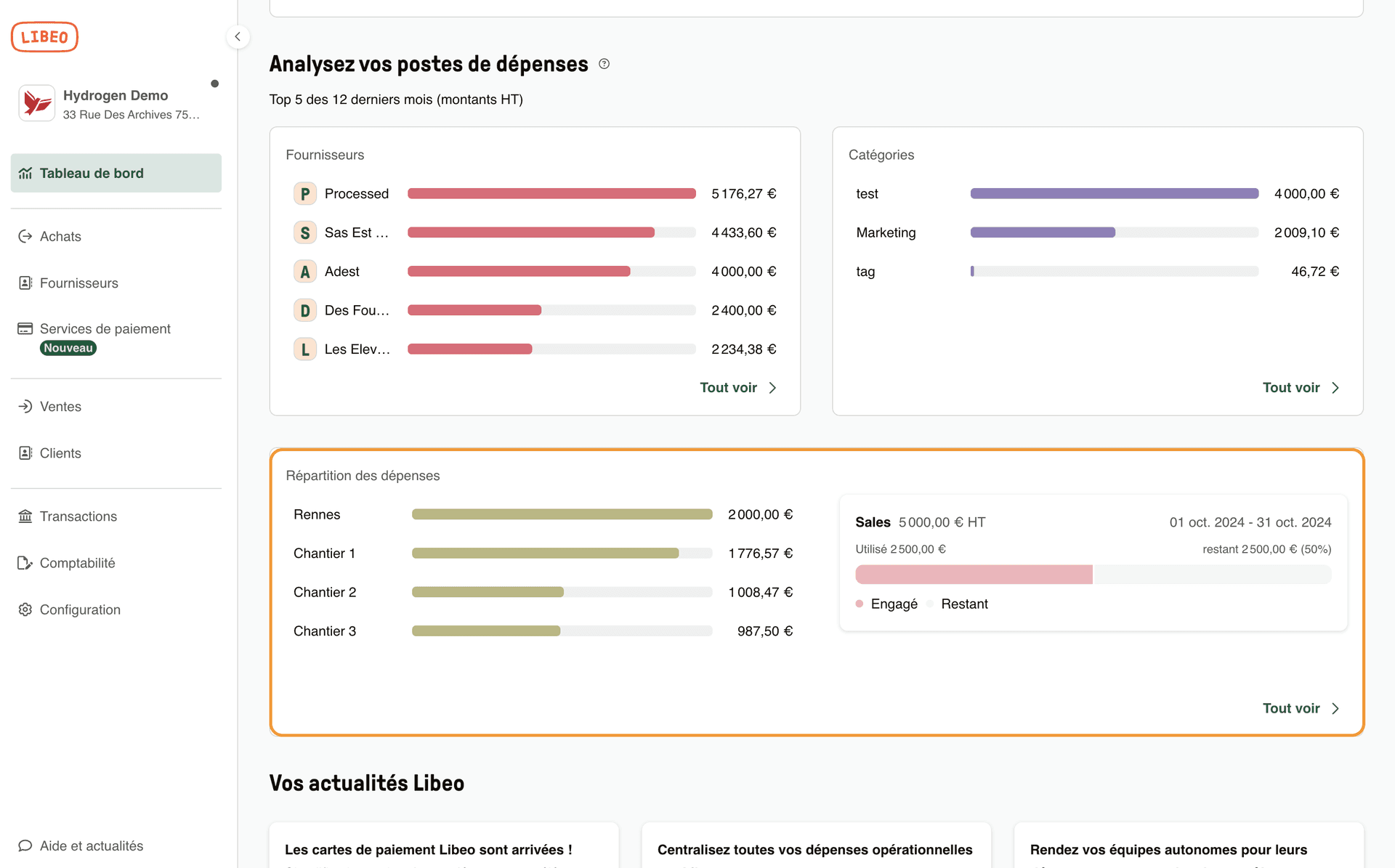1395x868 pixels.
Task: Select the Clients icon in the sidebar
Action: [x=25, y=453]
